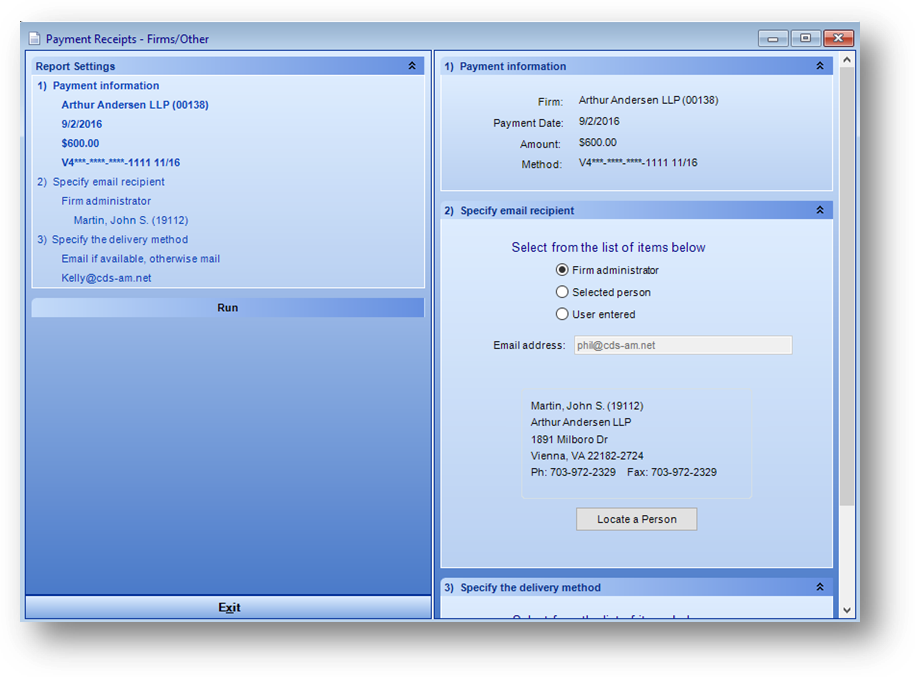The height and width of the screenshot is (677, 915).
Task: Click '9/2/2016' in Report Settings
Action: (x=82, y=124)
